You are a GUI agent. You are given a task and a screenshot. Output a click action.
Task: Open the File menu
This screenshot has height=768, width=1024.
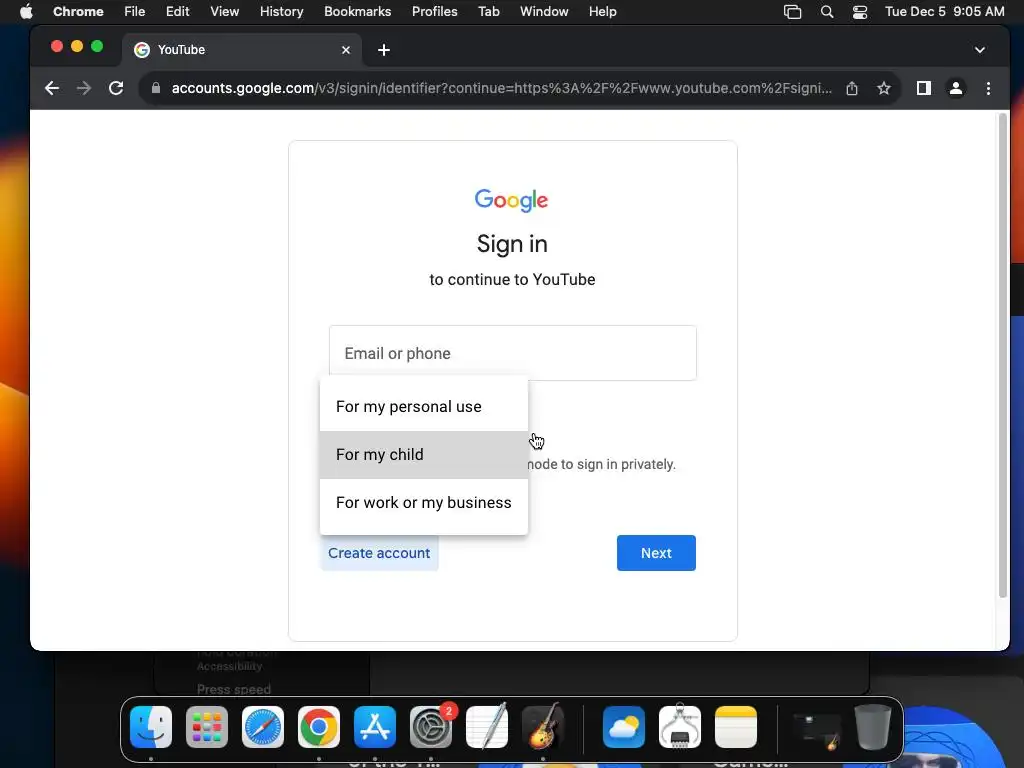[135, 11]
